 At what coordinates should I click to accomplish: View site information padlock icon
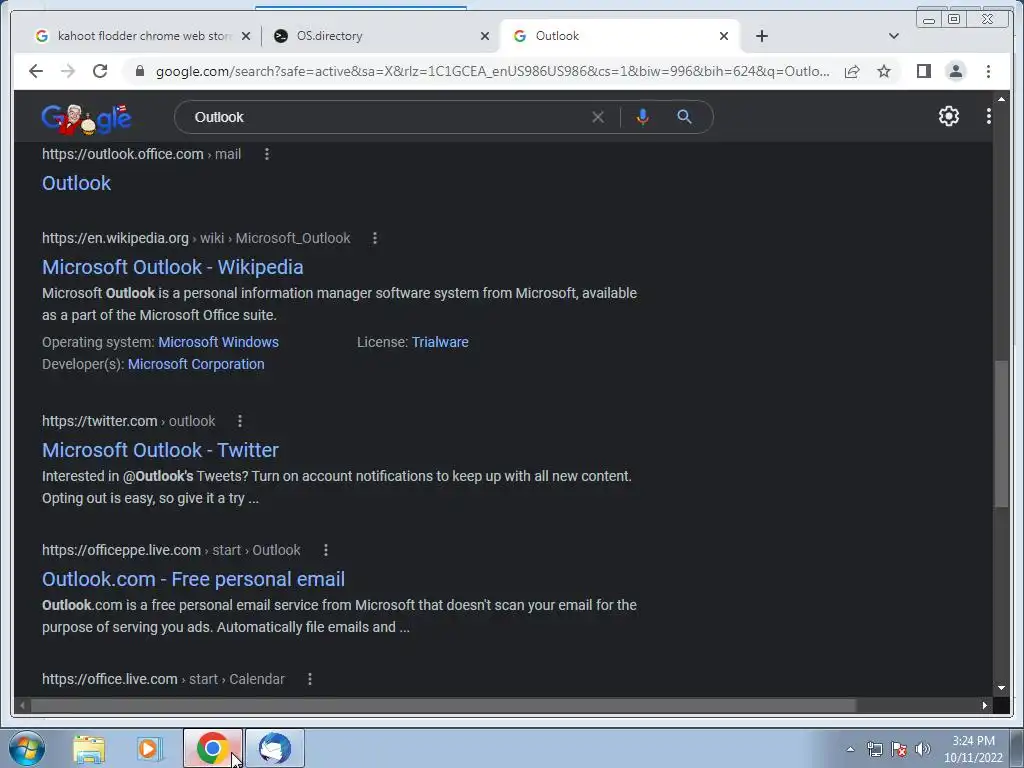[x=139, y=71]
